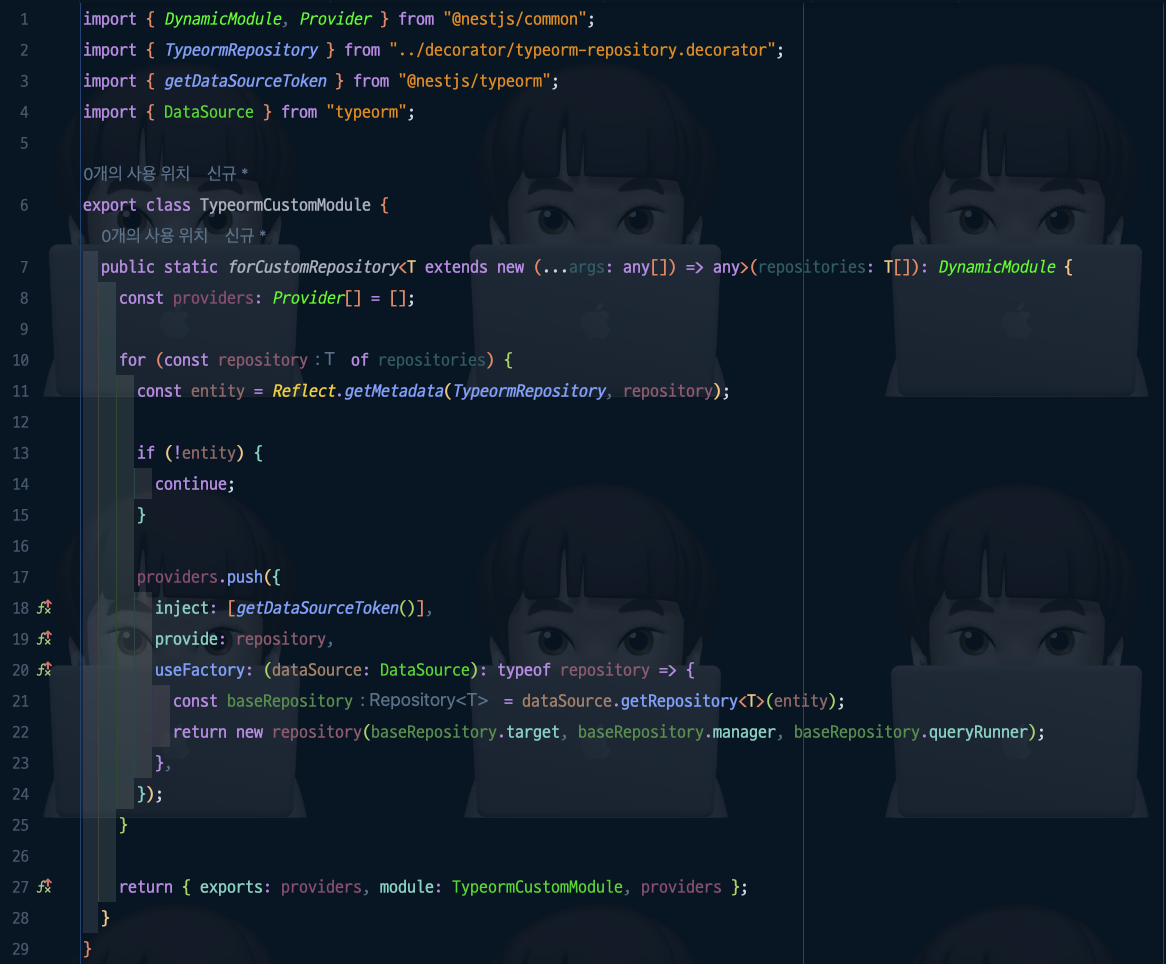
Task: Click the ': T' inlay type hint on line 10
Action: tap(325, 360)
